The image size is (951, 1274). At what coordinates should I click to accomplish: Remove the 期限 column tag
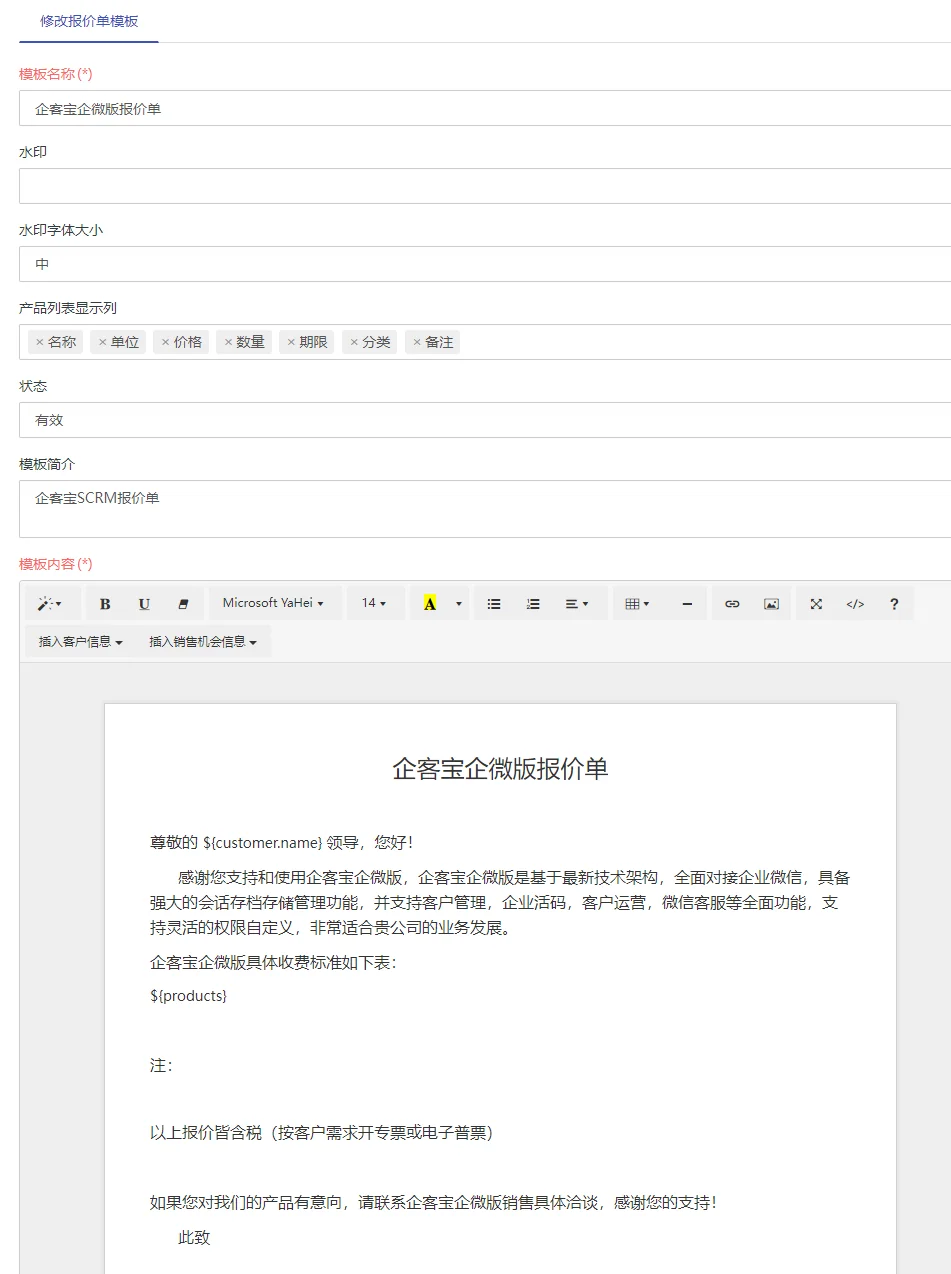coord(292,342)
